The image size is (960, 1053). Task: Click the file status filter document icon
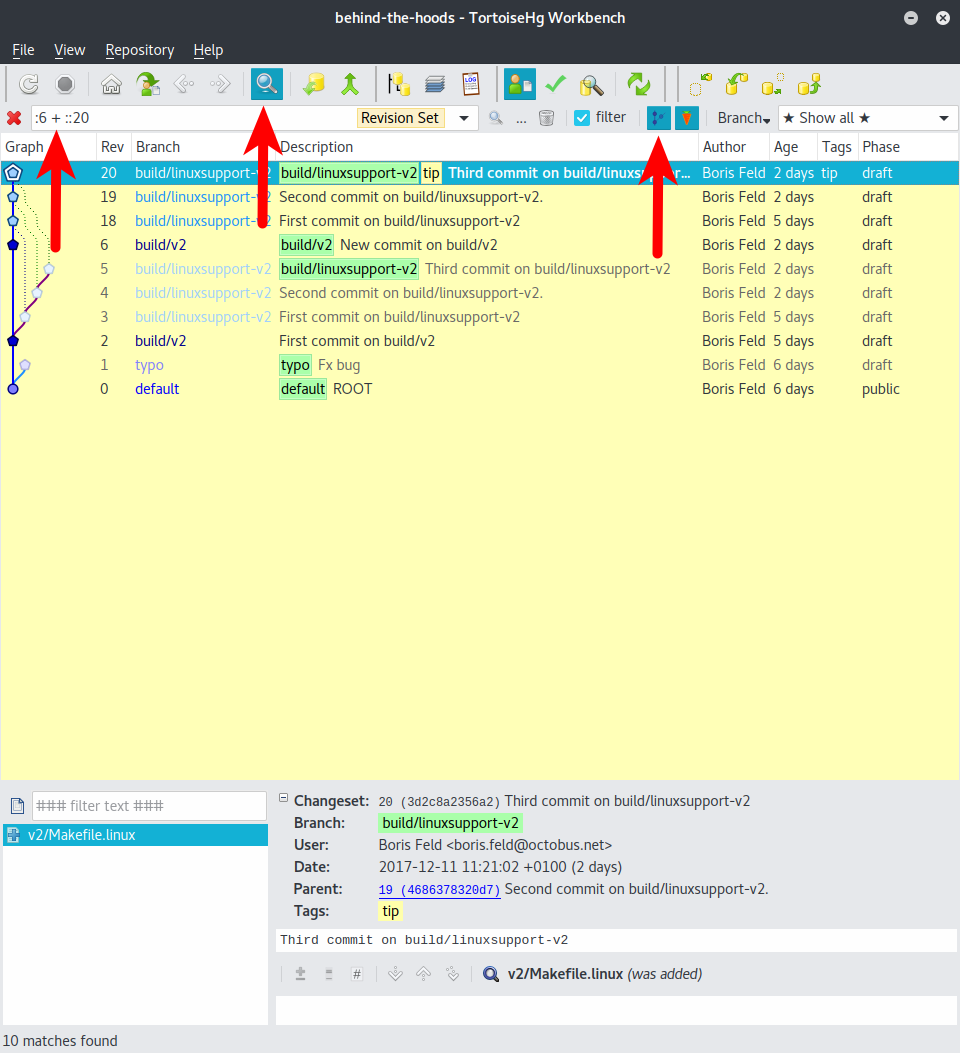click(x=17, y=806)
